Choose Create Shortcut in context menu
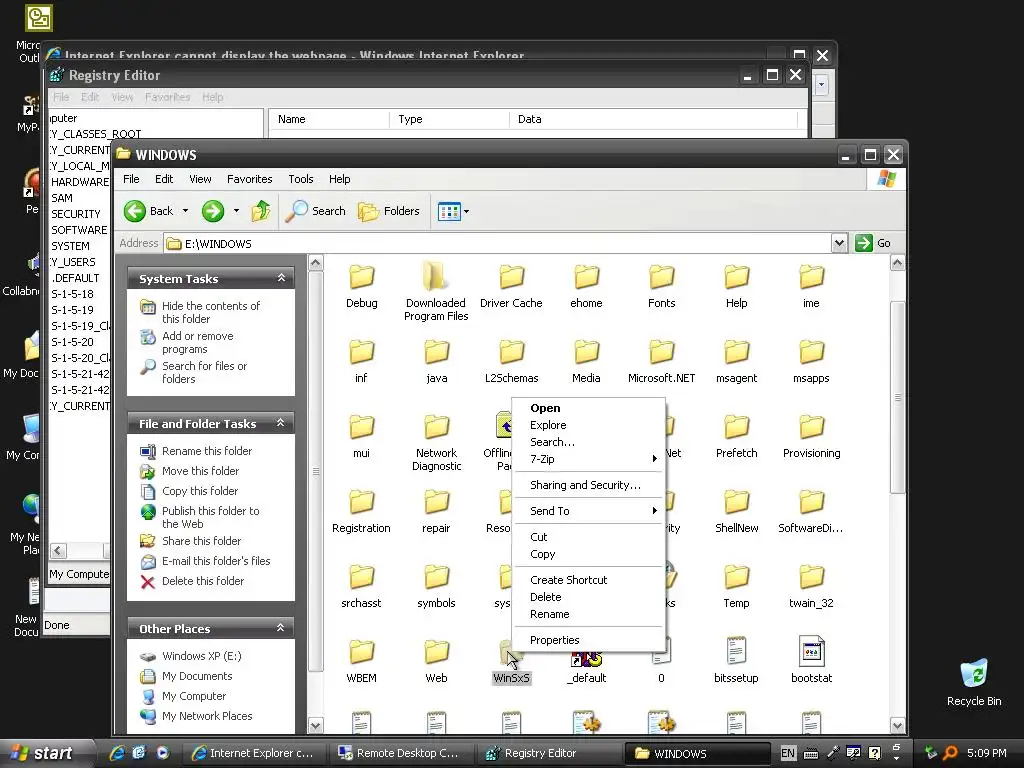The height and width of the screenshot is (768, 1024). (x=588, y=580)
